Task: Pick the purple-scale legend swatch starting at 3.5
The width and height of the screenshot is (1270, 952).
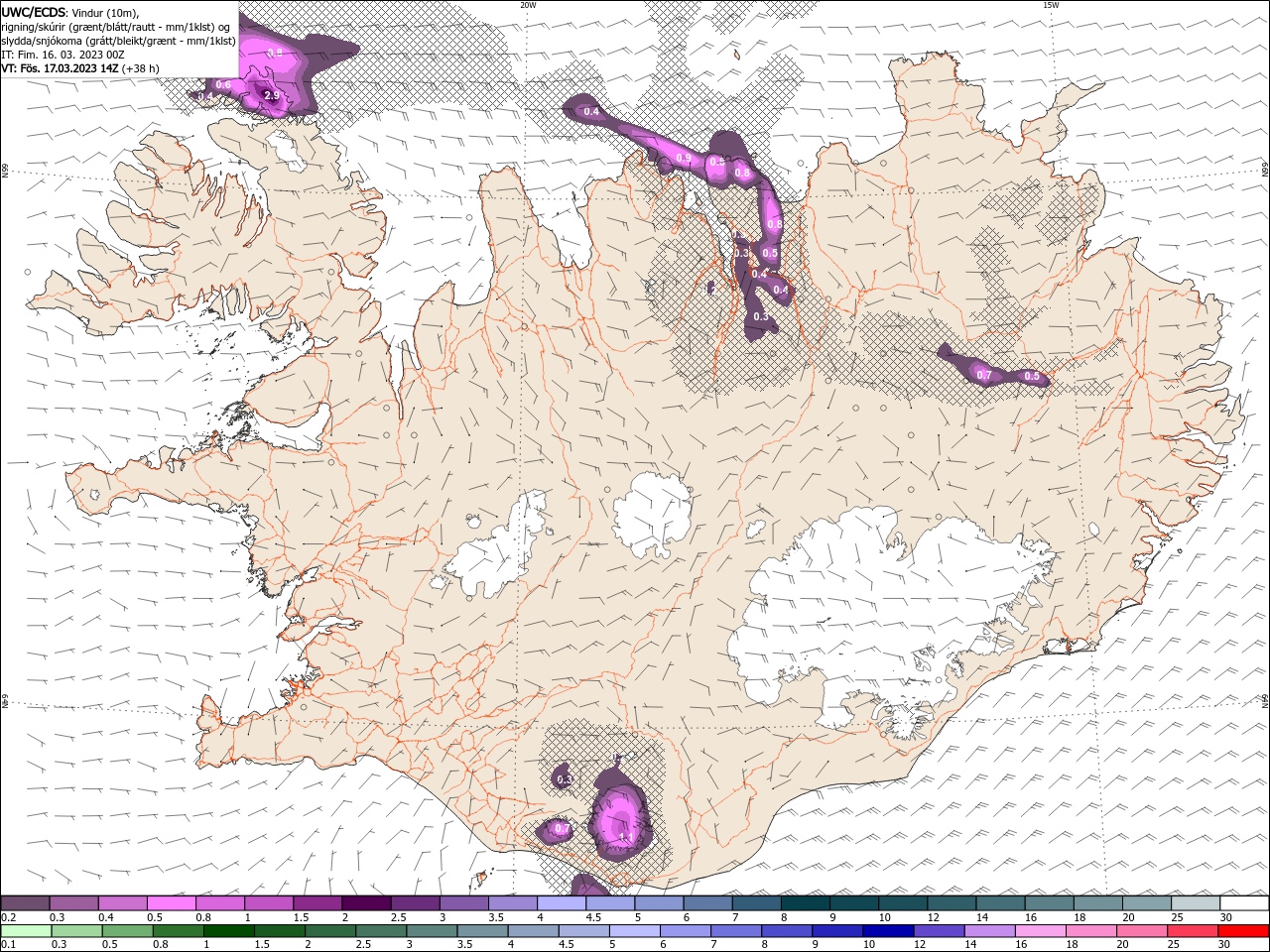Action: tap(513, 903)
